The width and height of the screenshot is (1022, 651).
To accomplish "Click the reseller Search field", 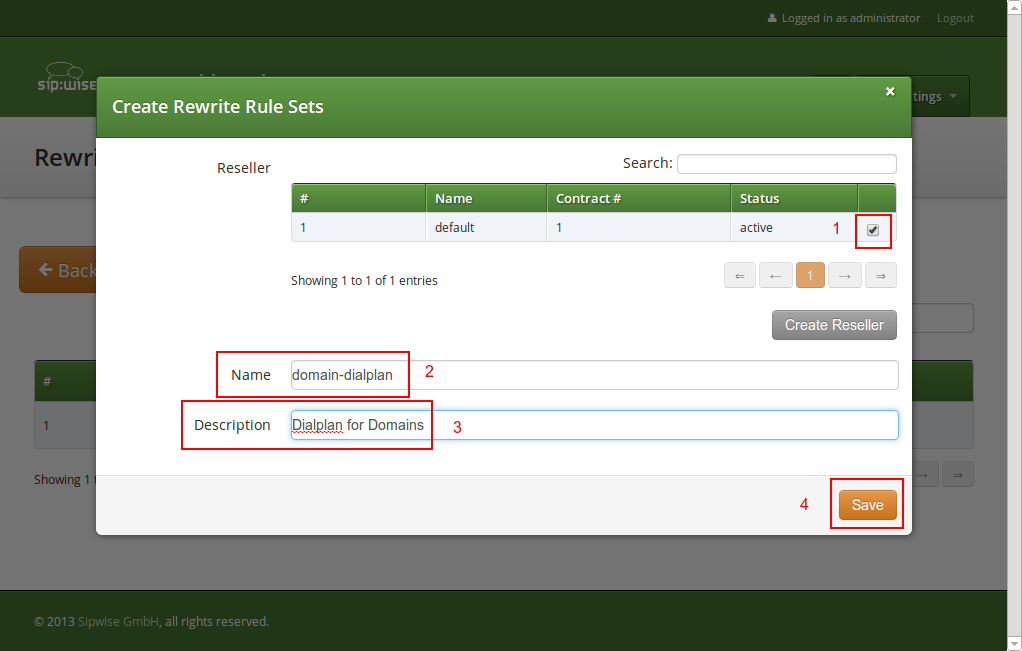I will (787, 163).
